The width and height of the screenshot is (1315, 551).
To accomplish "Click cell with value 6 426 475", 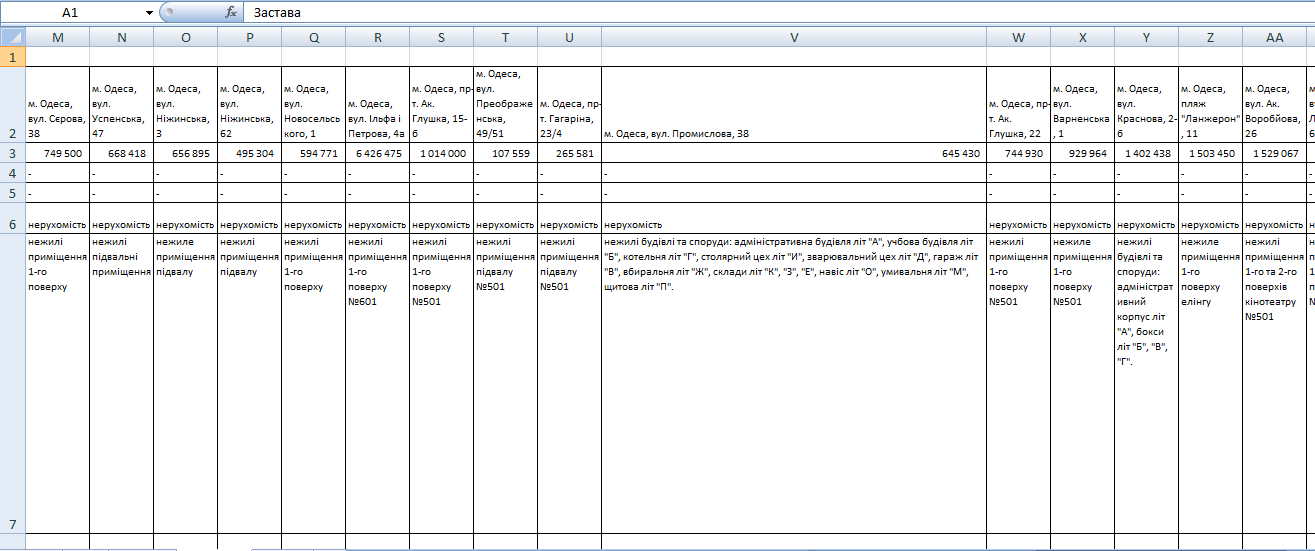I will [377, 153].
